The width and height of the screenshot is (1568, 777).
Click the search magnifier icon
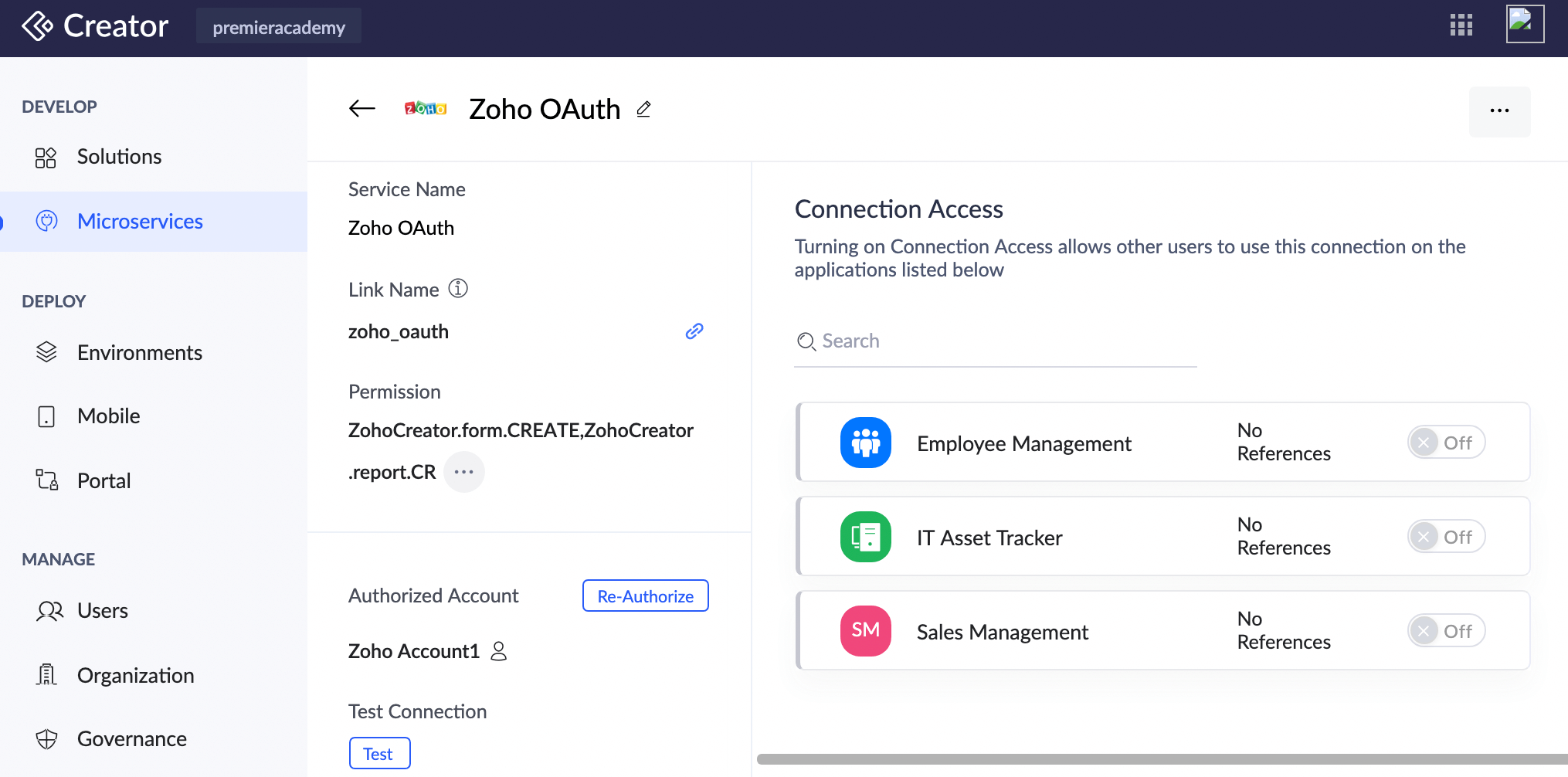pyautogui.click(x=806, y=341)
